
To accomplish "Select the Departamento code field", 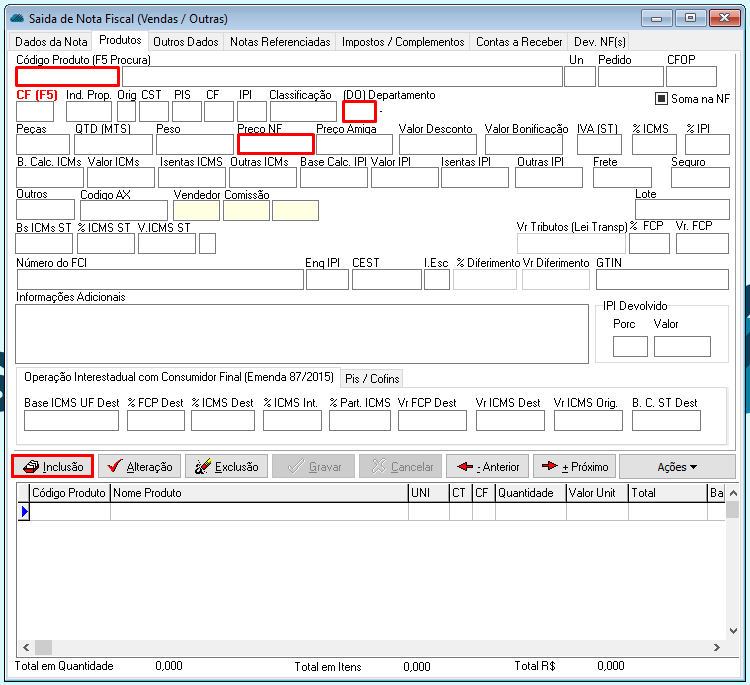I will click(359, 112).
